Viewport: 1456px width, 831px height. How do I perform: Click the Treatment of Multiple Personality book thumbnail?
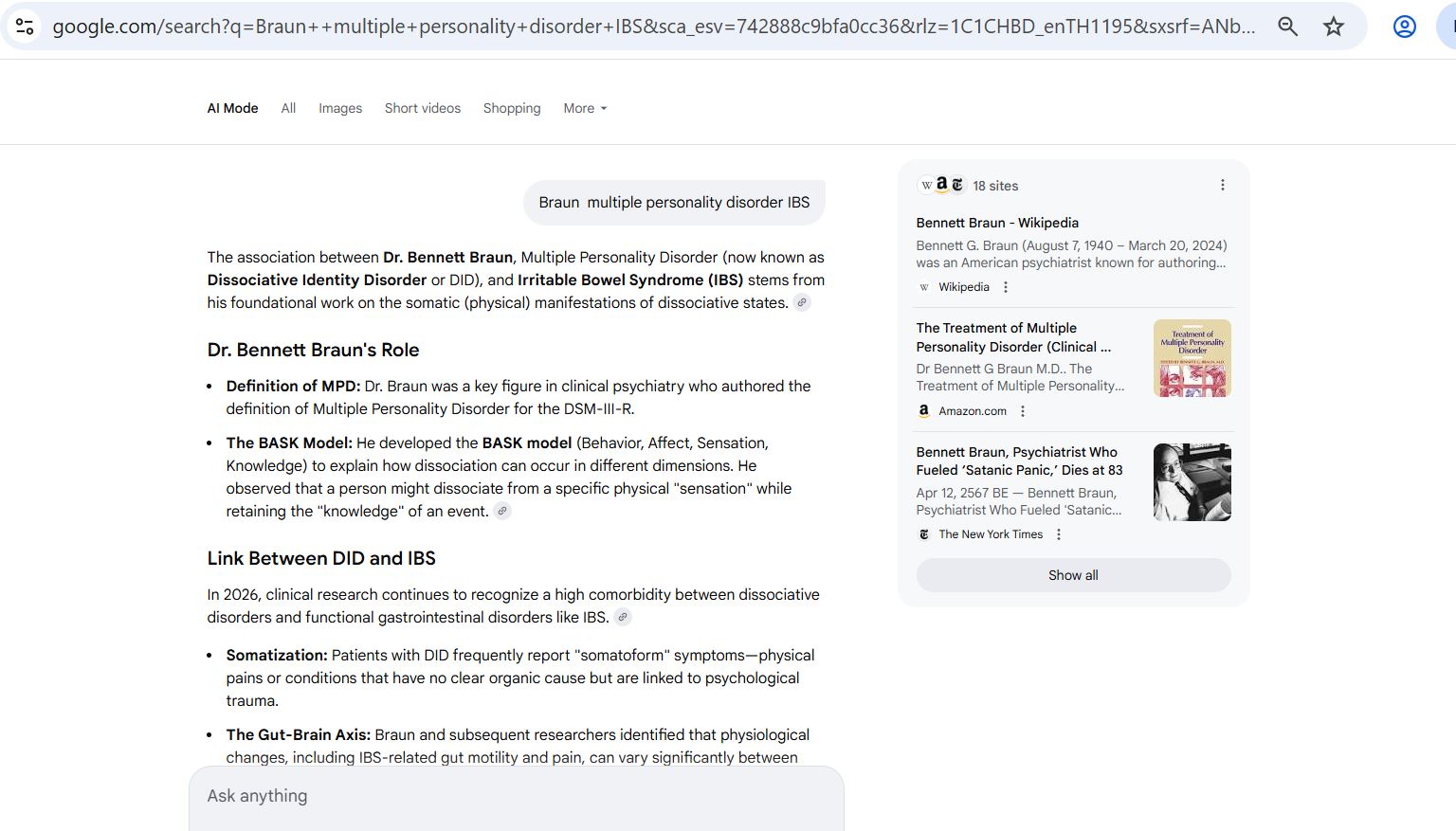click(x=1192, y=358)
